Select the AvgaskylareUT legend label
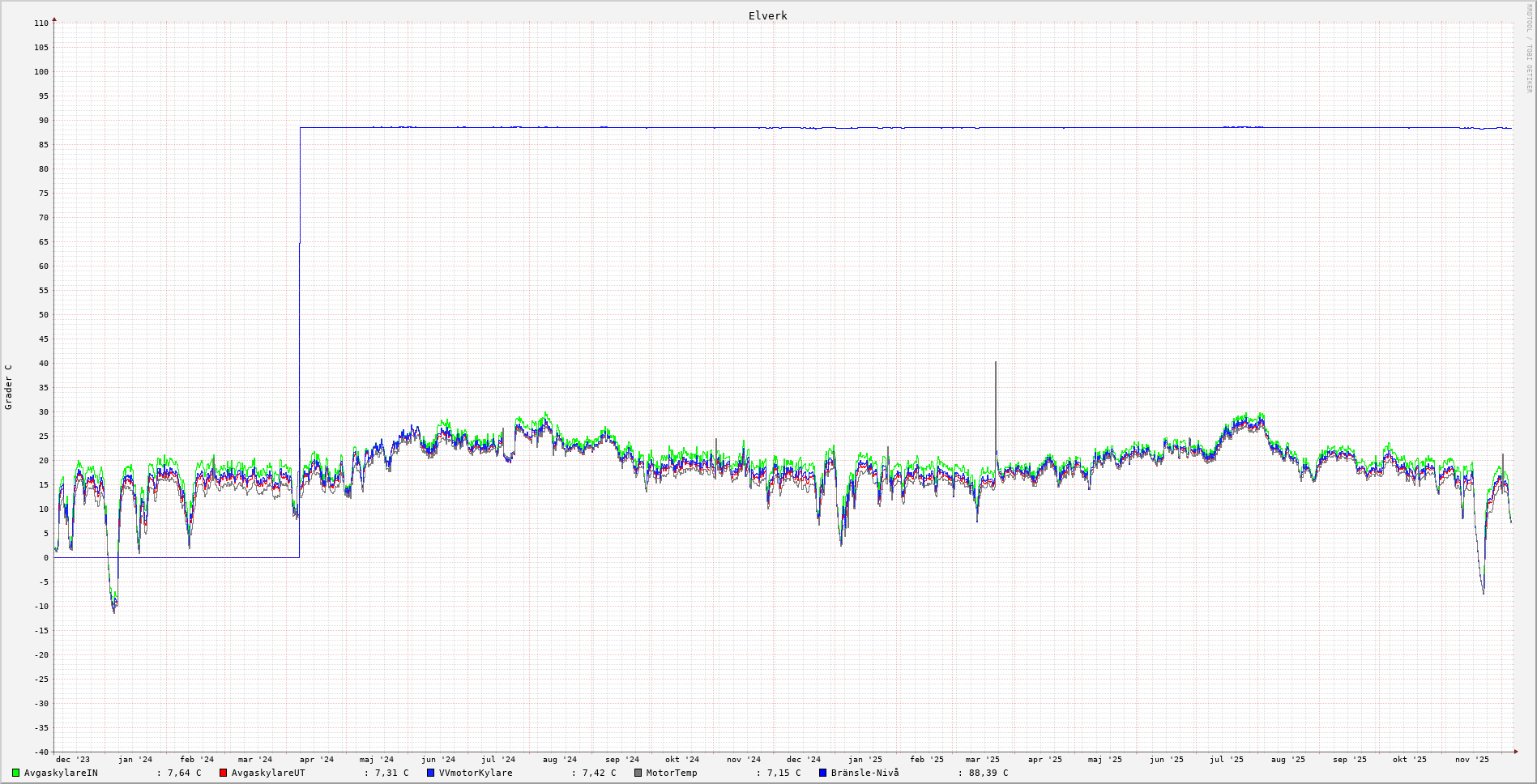Screen dimensions: 1537x784 pos(268,773)
